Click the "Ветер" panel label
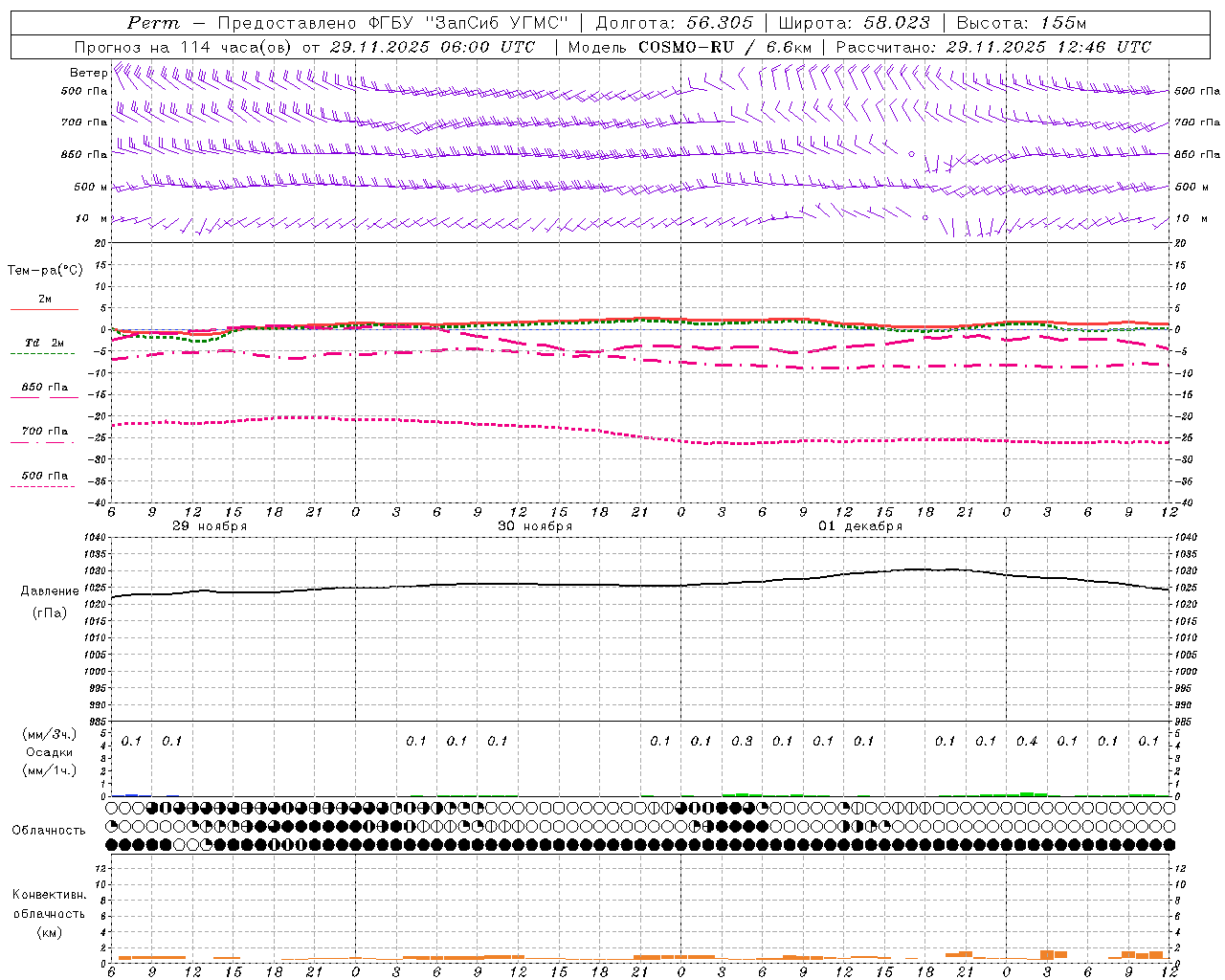Viewport: 1225px width, 980px height. [88, 73]
